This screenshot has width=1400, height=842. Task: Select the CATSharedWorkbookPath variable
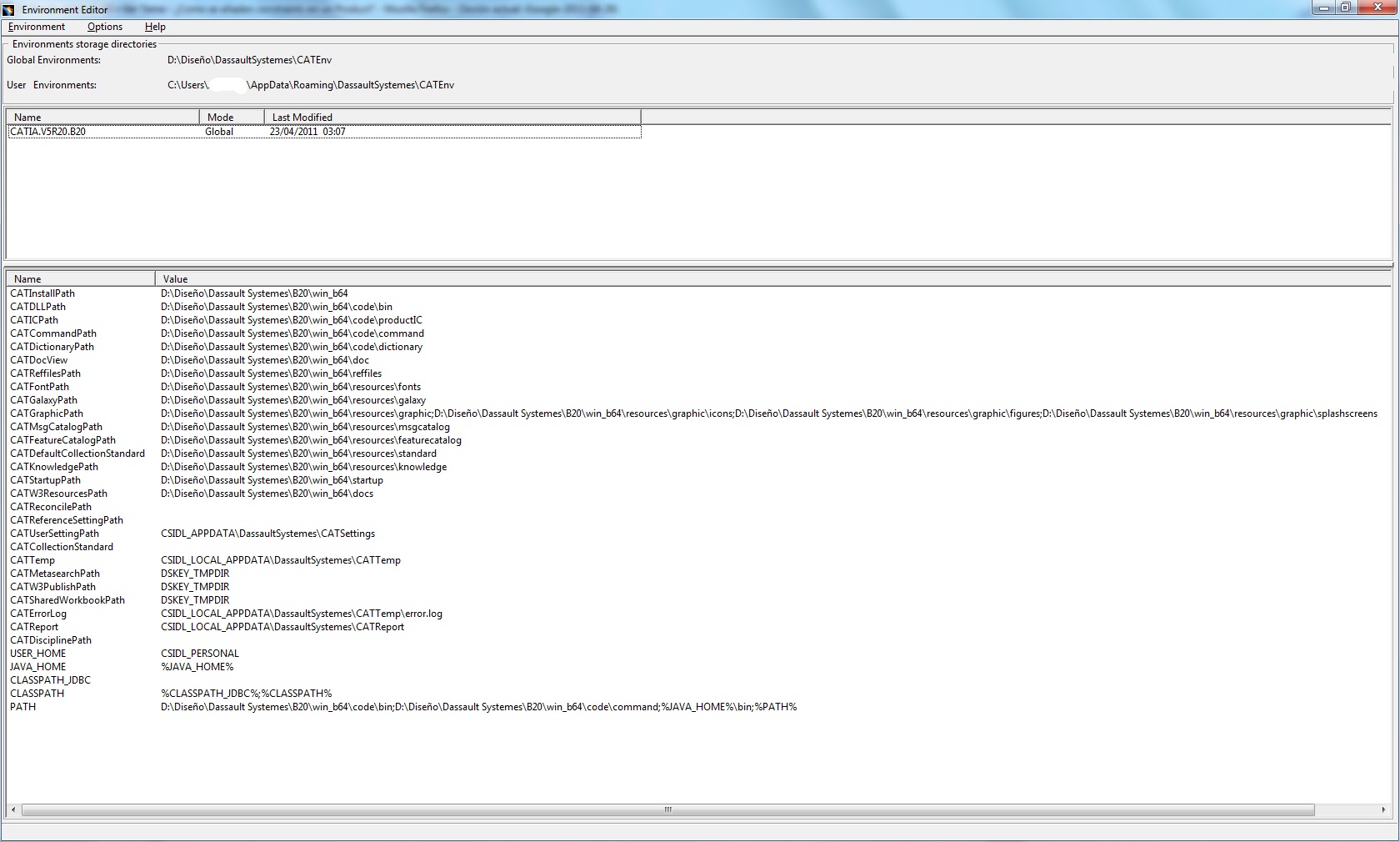pyautogui.click(x=67, y=600)
